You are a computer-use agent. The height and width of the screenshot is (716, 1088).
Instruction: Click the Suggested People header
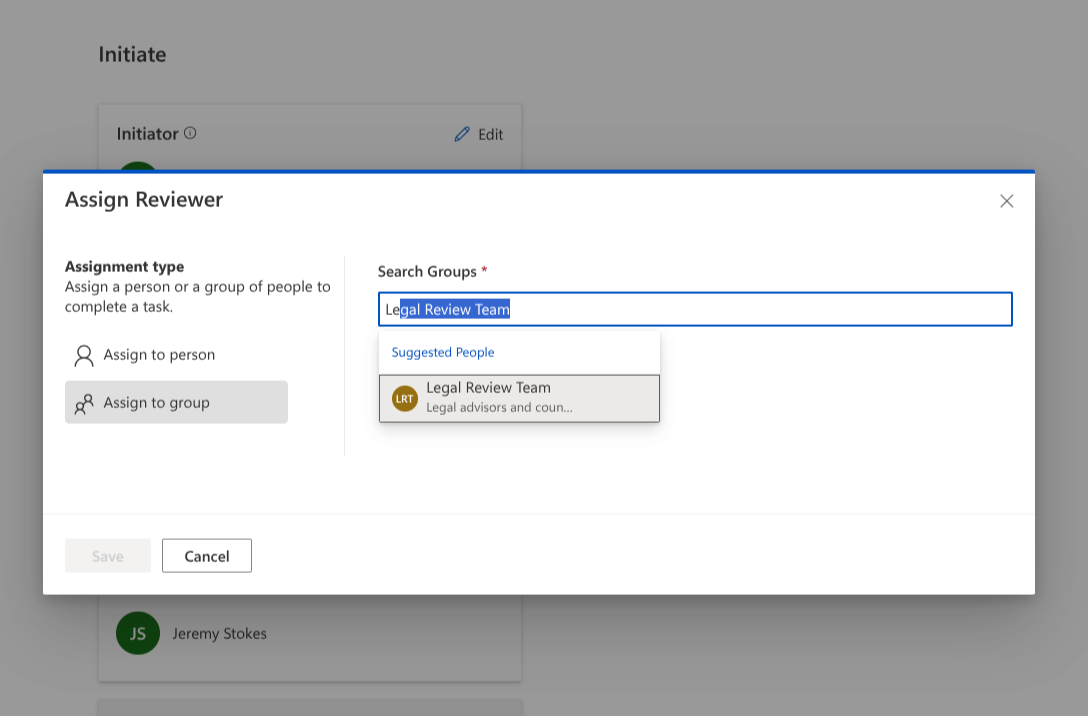[443, 352]
